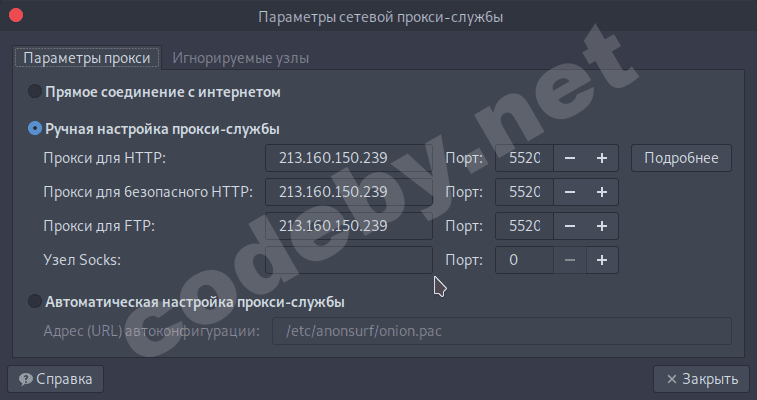Open the Подробнее details button
The image size is (757, 400).
click(681, 158)
